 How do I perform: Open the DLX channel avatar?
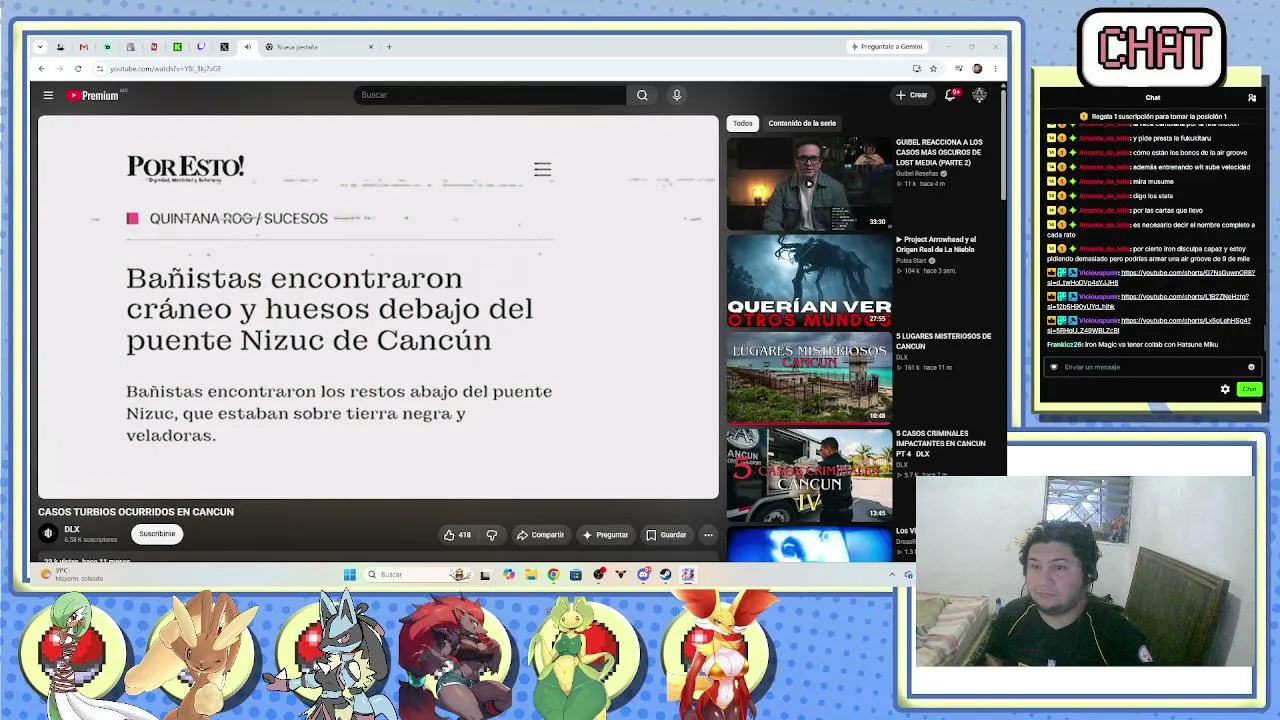tap(48, 534)
